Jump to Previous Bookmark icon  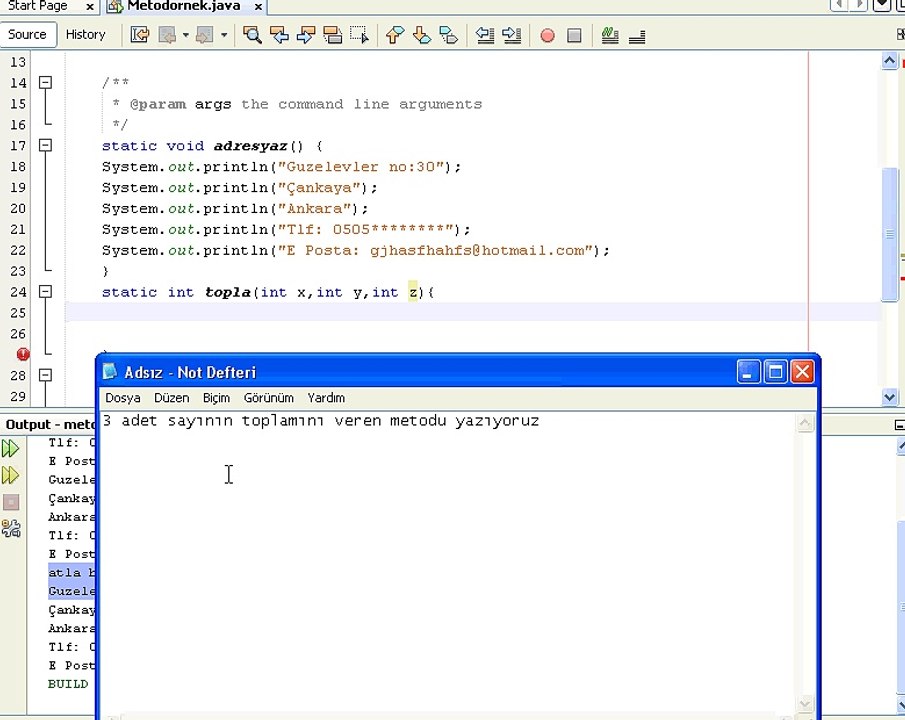pyautogui.click(x=395, y=35)
